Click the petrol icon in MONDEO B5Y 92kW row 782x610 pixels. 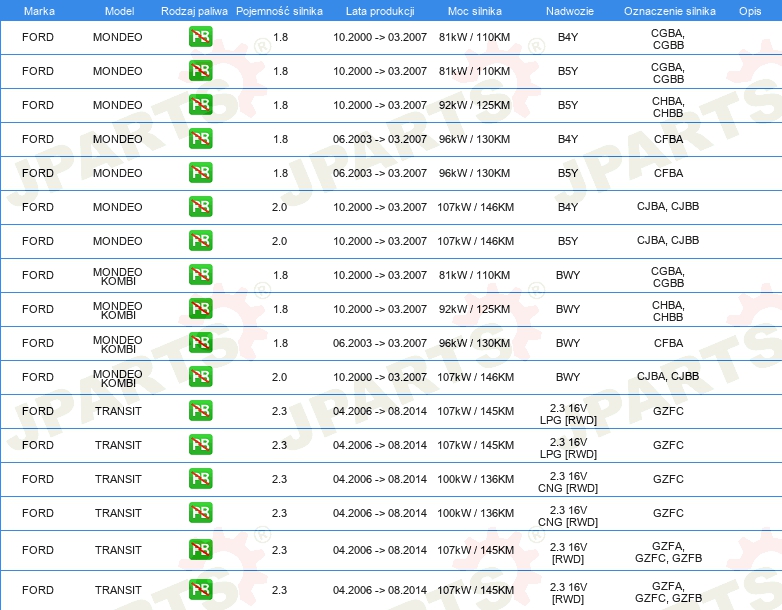tap(200, 105)
